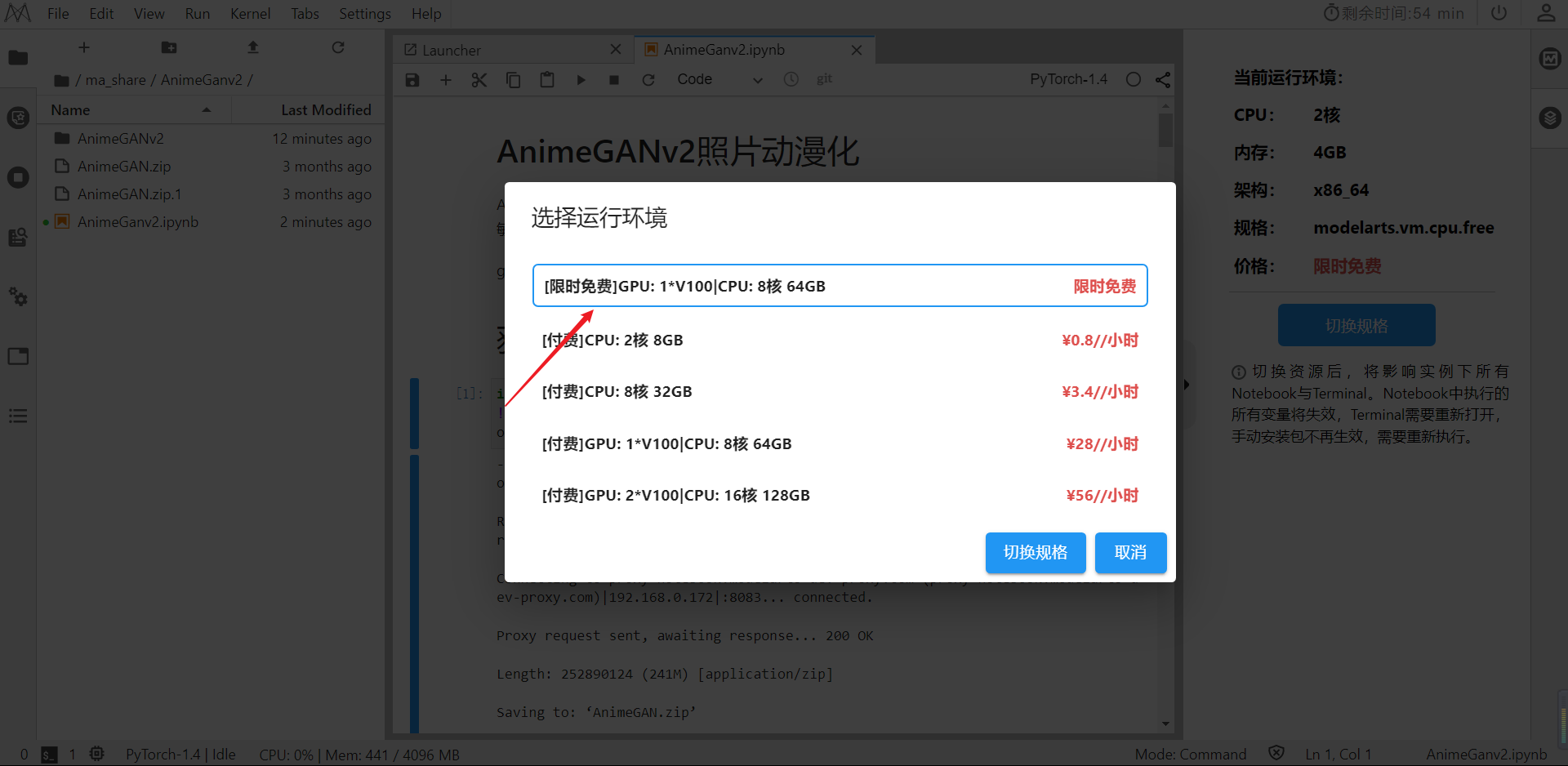Confirm with dialog 切换规格 button
Viewport: 1568px width, 766px height.
click(x=1036, y=553)
